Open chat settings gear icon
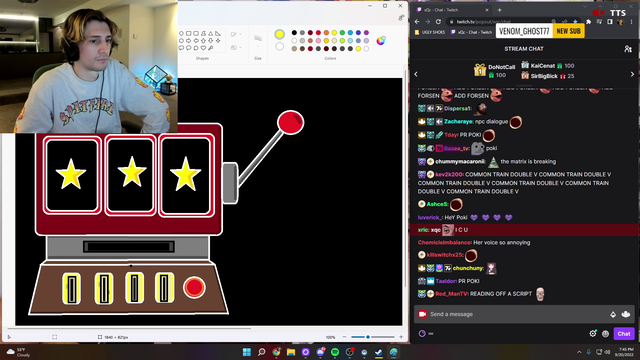The height and width of the screenshot is (360, 640). 593,333
